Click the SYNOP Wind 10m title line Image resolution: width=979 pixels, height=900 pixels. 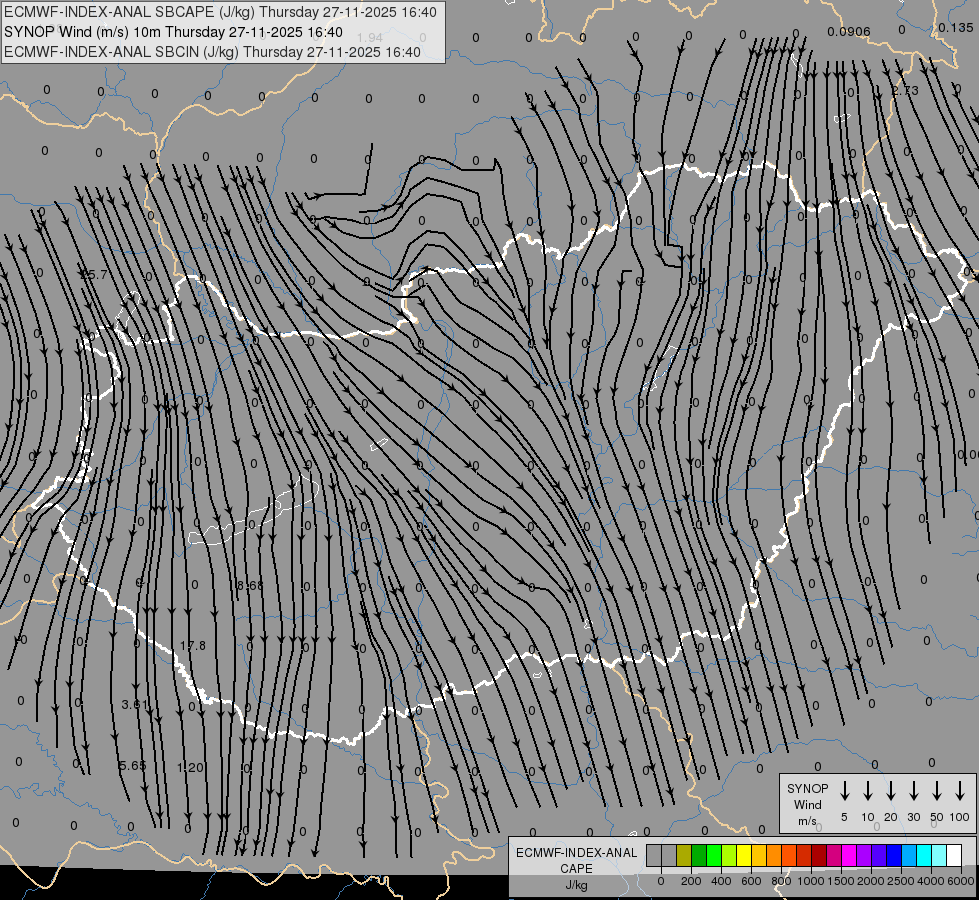[173, 32]
